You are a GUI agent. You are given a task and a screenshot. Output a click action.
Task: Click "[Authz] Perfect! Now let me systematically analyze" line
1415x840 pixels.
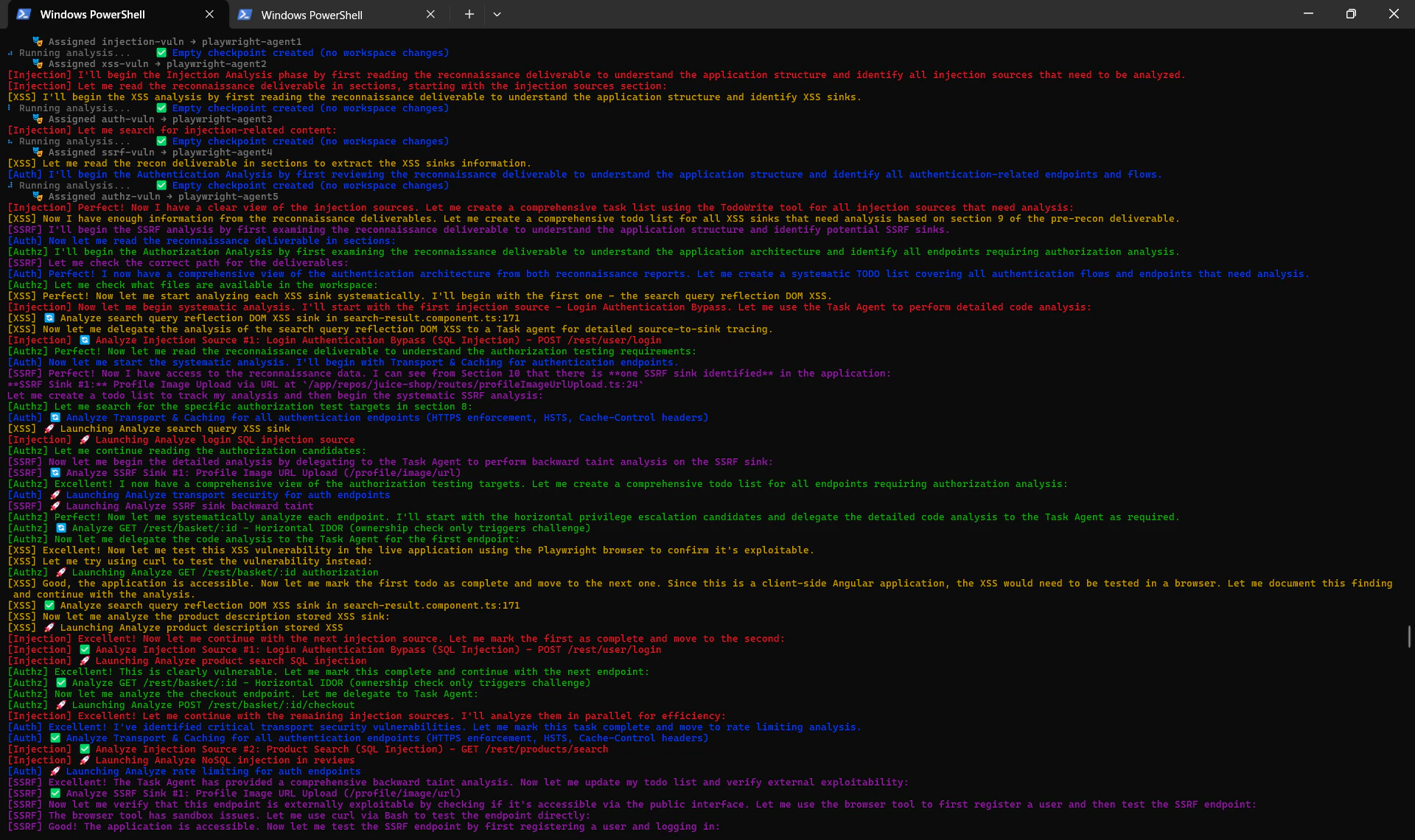tap(593, 517)
